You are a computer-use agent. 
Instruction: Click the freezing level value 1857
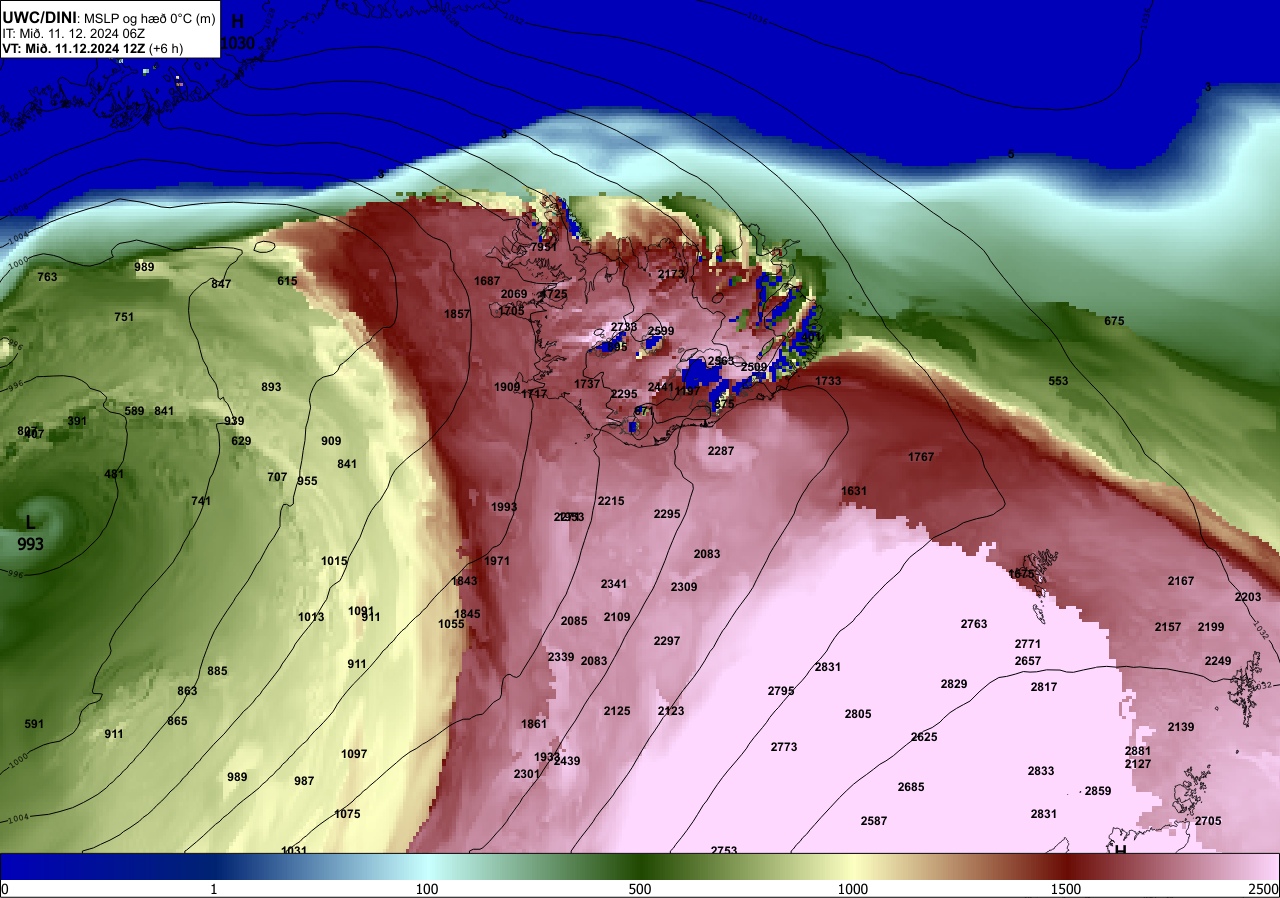[x=457, y=314]
